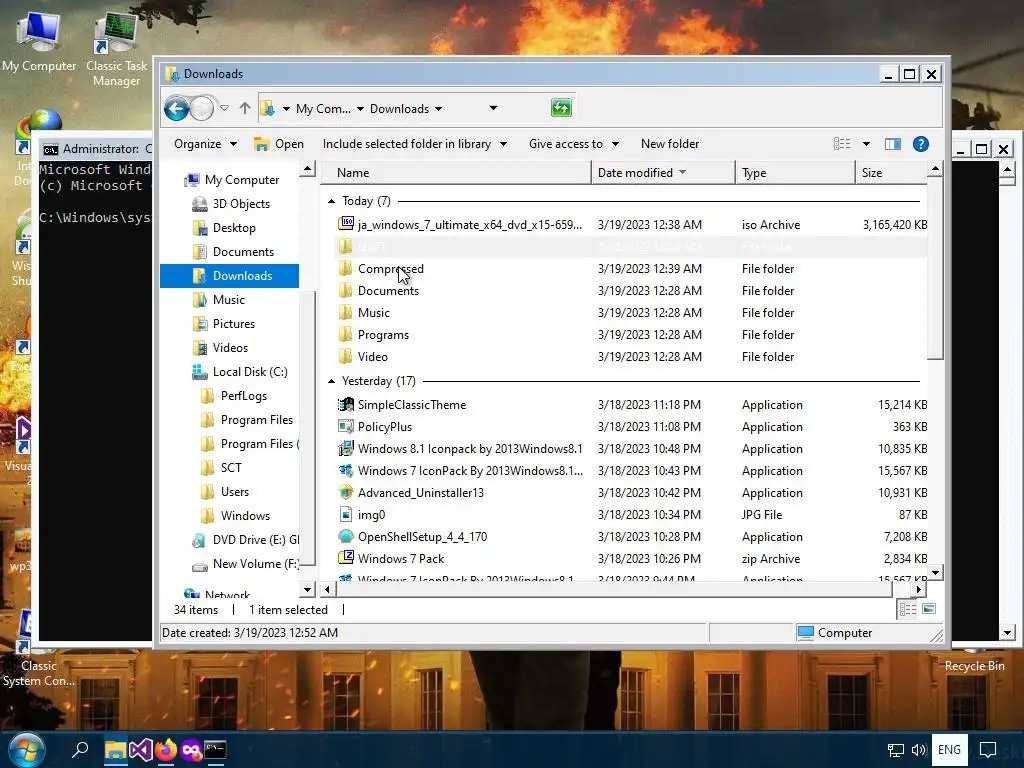Open the command prompt taskbar icon
The image size is (1024, 768).
[216, 750]
